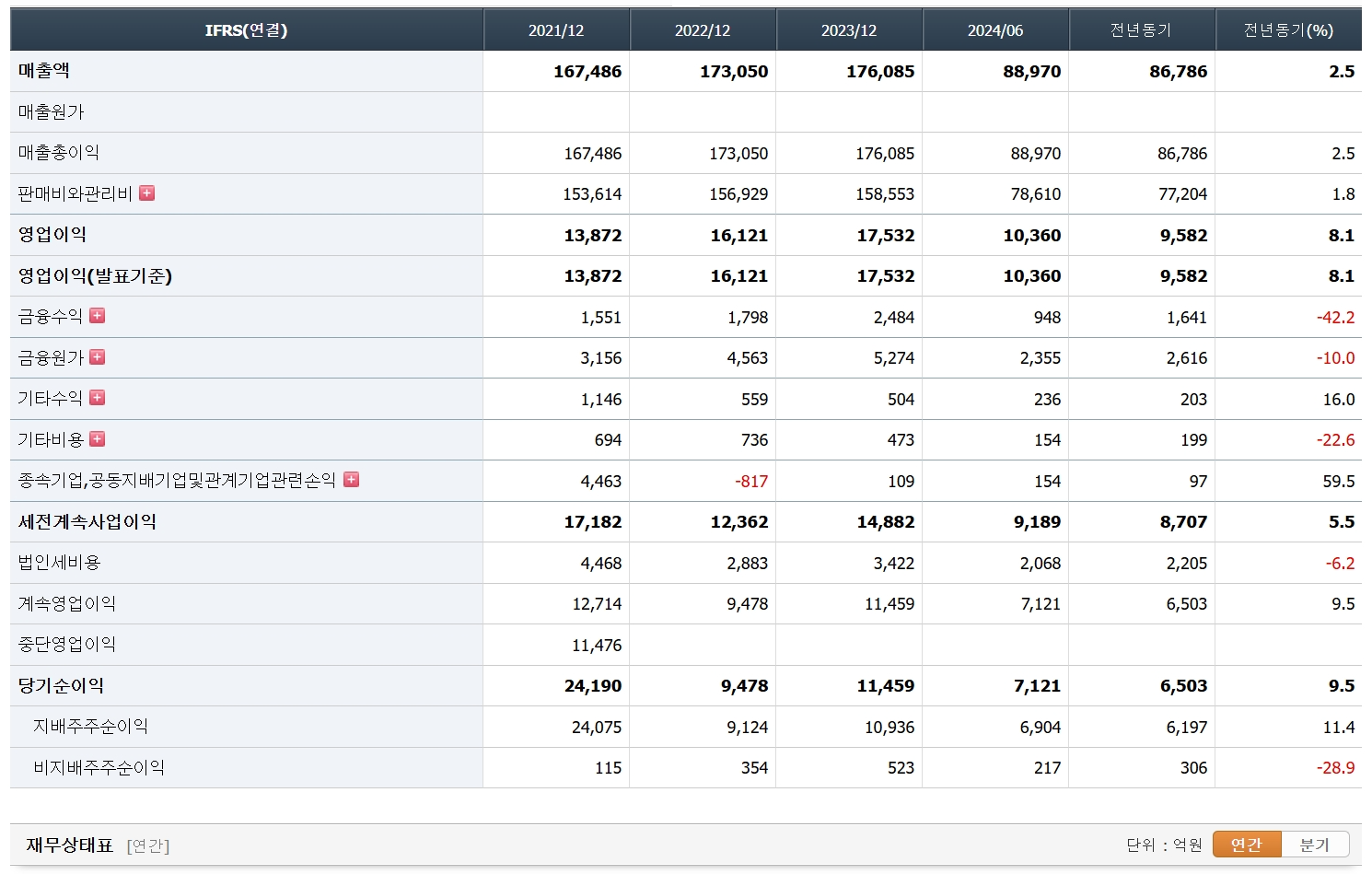Expand the 판매비와관리비 plus icon

click(x=146, y=193)
